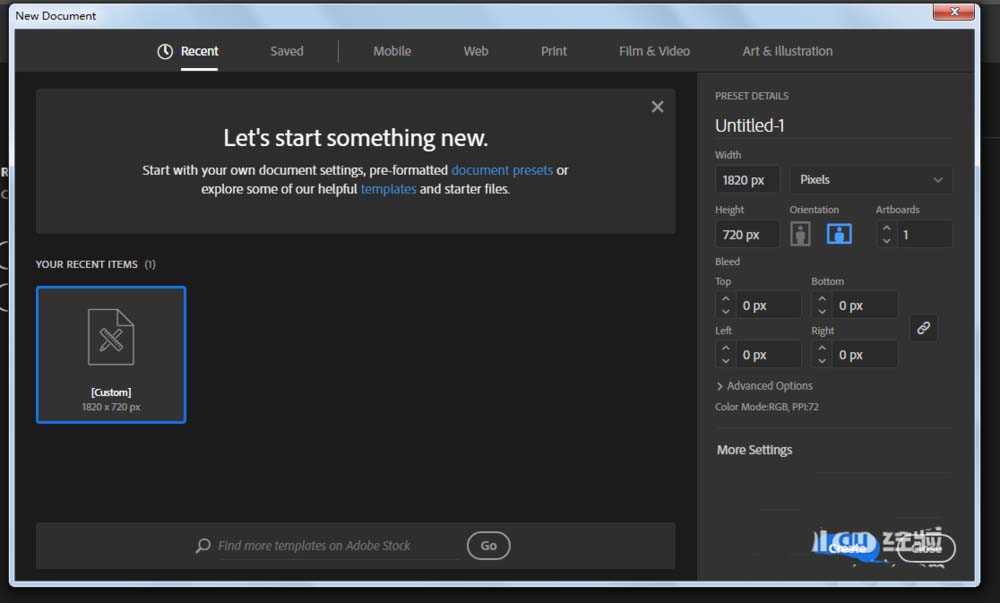The image size is (1000, 603).
Task: Expand Advanced Options
Action: pyautogui.click(x=765, y=386)
